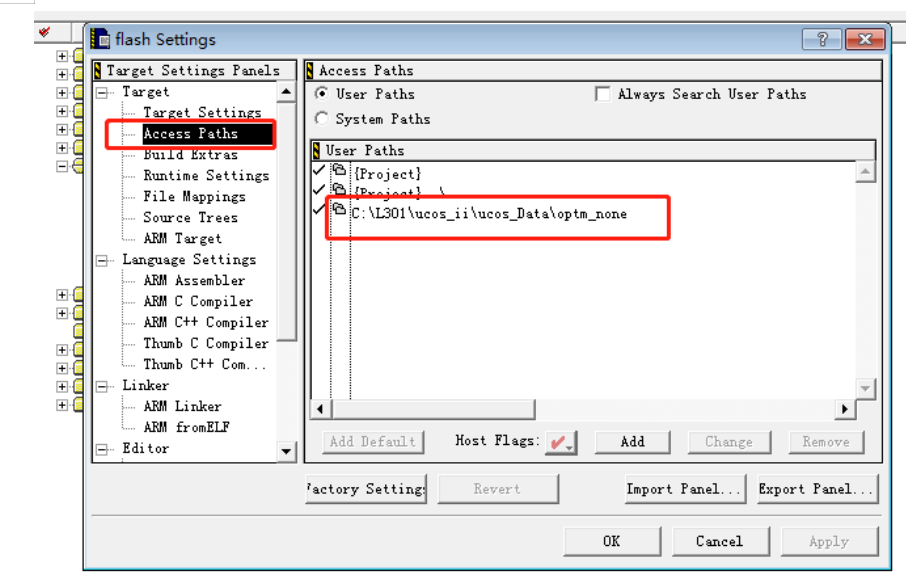The image size is (906, 579).
Task: Click the Remove path button
Action: click(x=826, y=442)
